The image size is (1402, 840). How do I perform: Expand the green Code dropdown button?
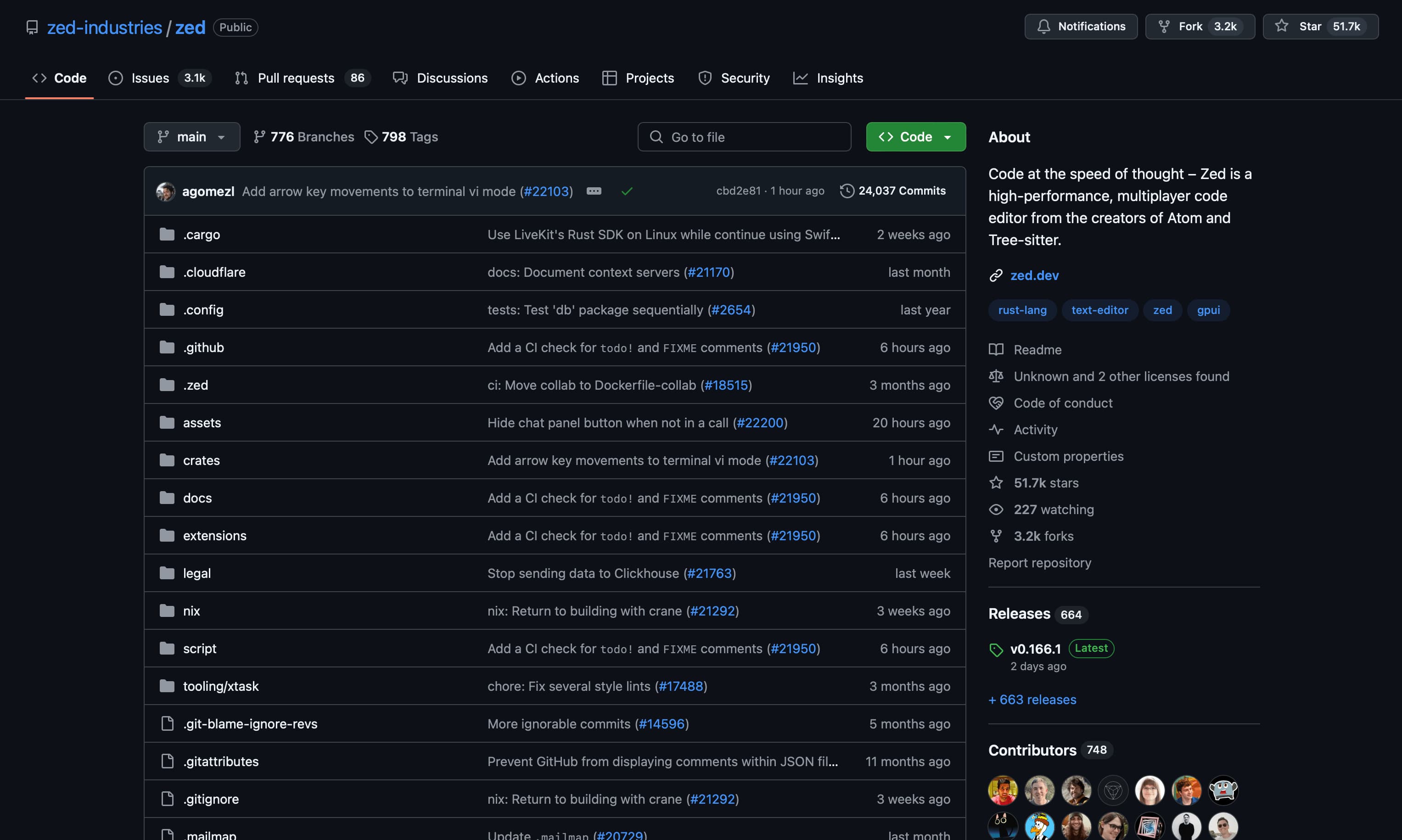point(915,137)
